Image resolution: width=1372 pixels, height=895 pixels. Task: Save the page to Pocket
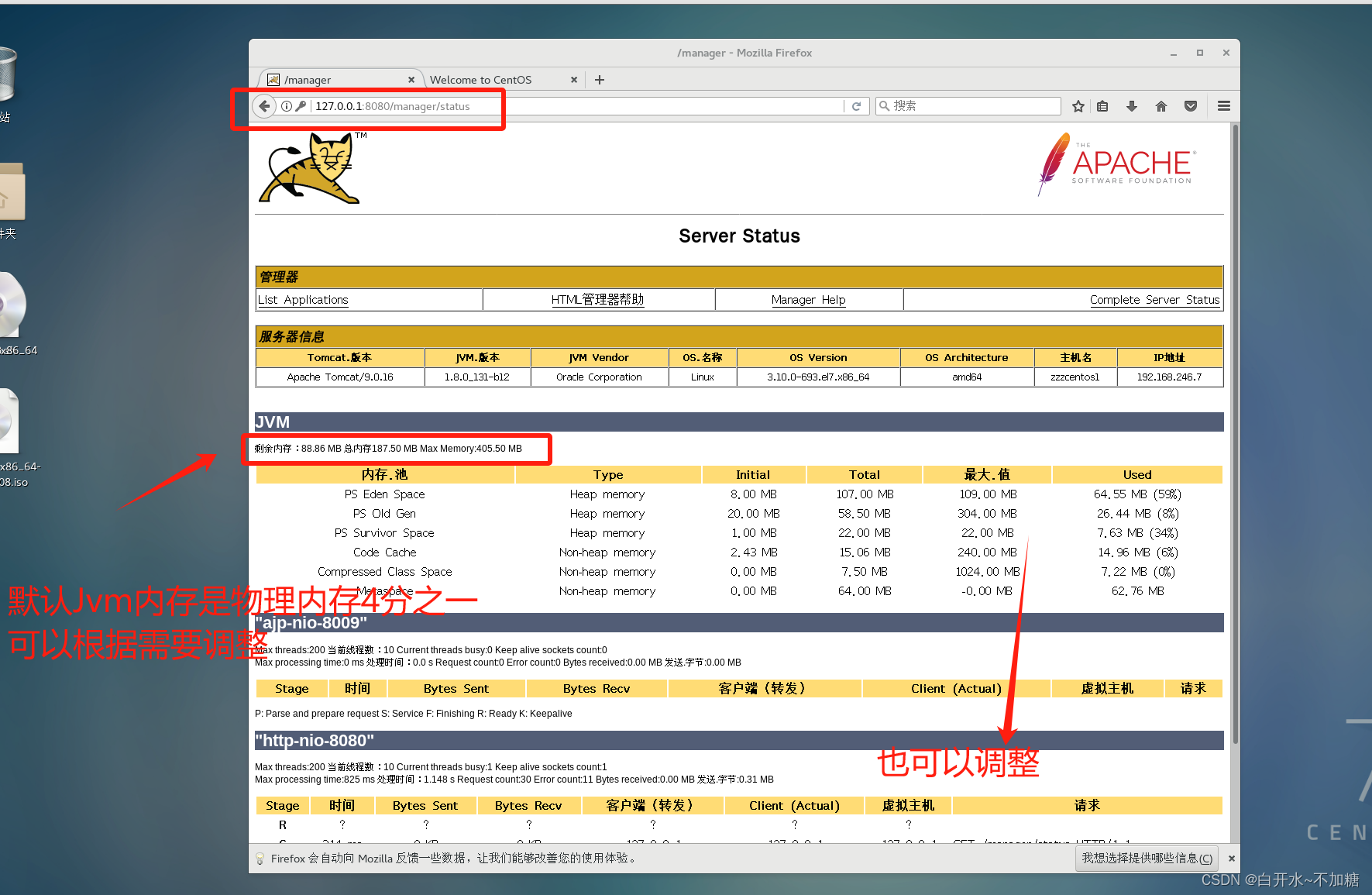(1191, 106)
